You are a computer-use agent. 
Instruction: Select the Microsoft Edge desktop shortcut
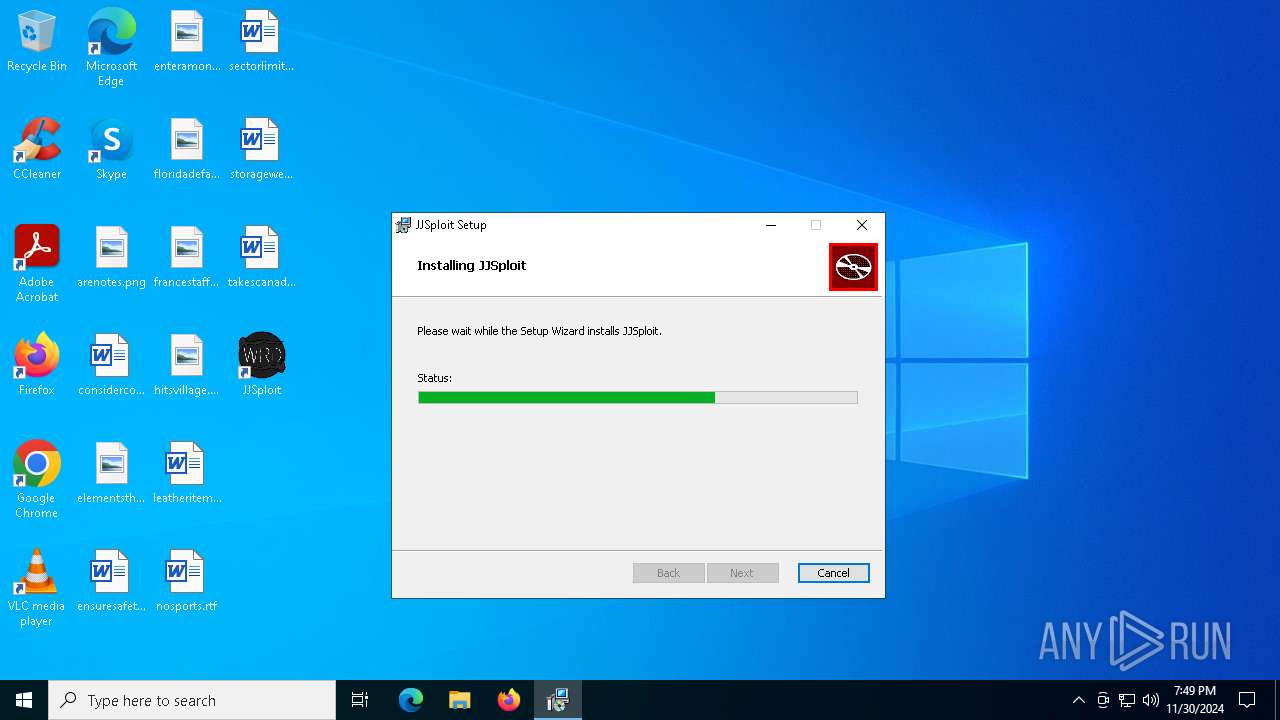(111, 48)
